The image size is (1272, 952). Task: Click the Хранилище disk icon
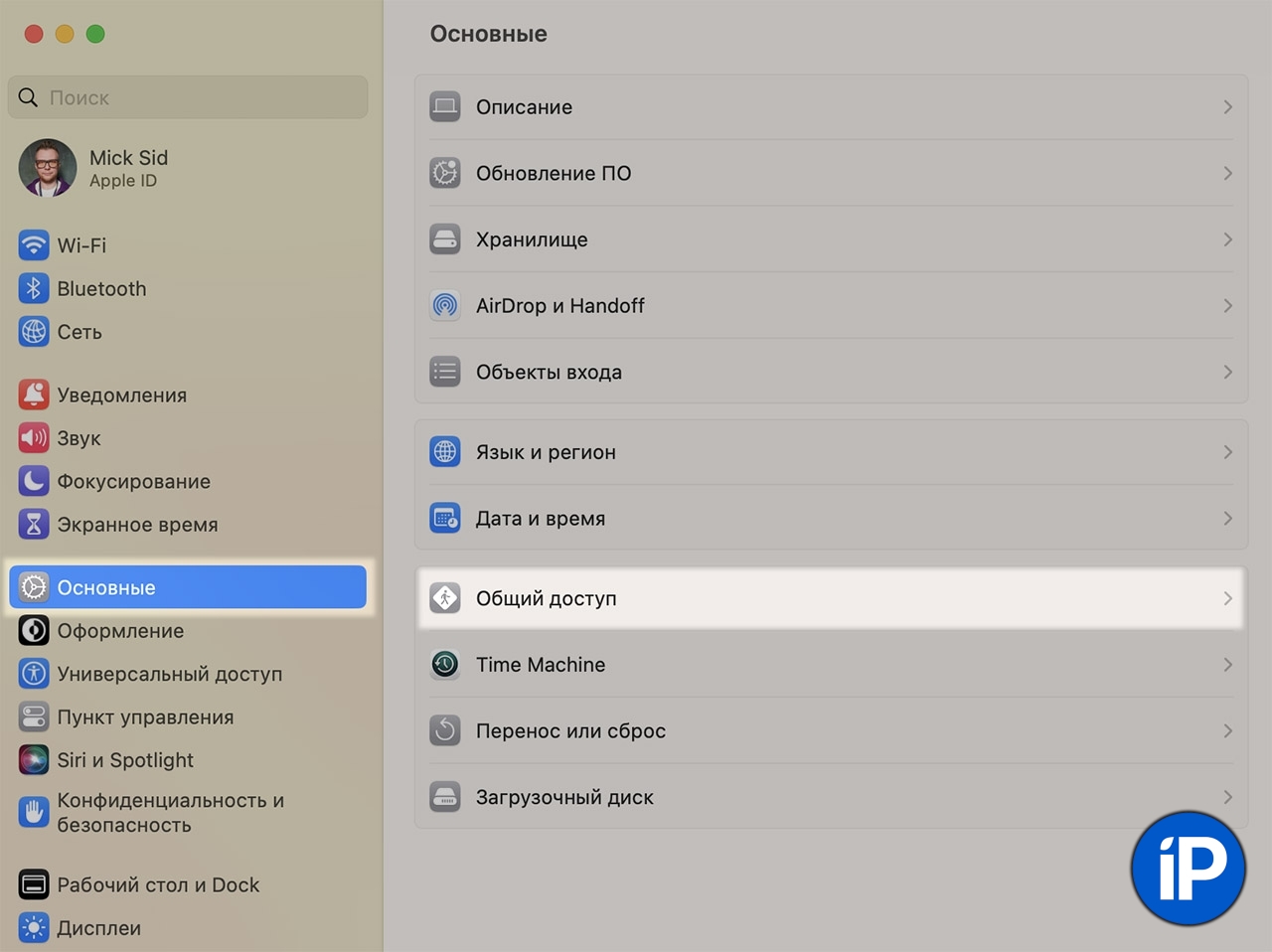click(x=445, y=239)
